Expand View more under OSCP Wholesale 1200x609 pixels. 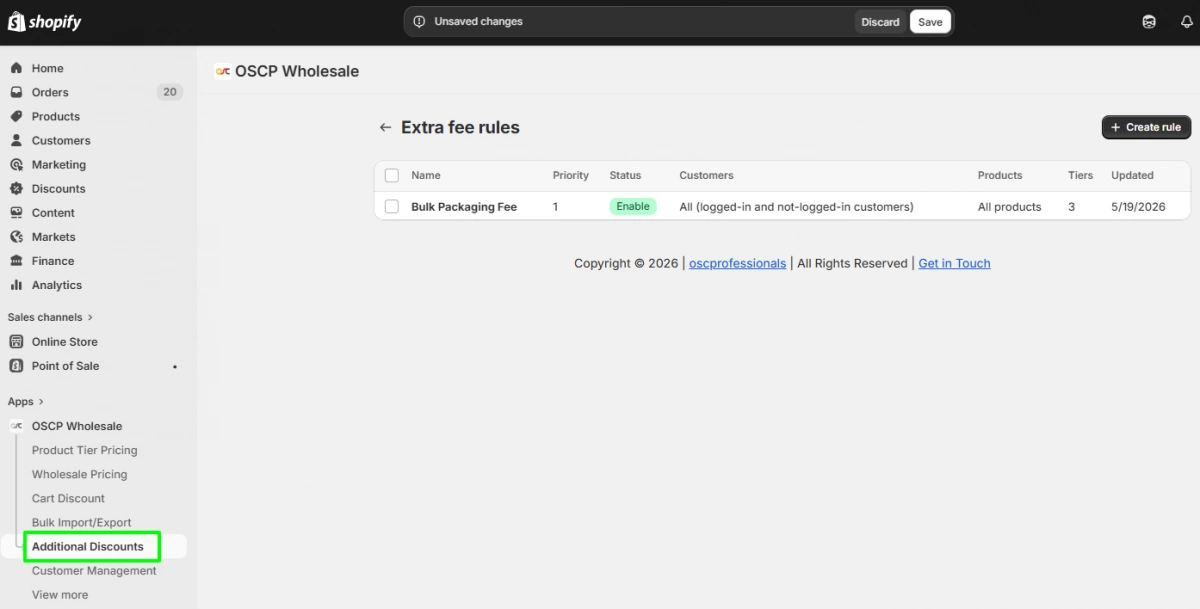coord(60,594)
